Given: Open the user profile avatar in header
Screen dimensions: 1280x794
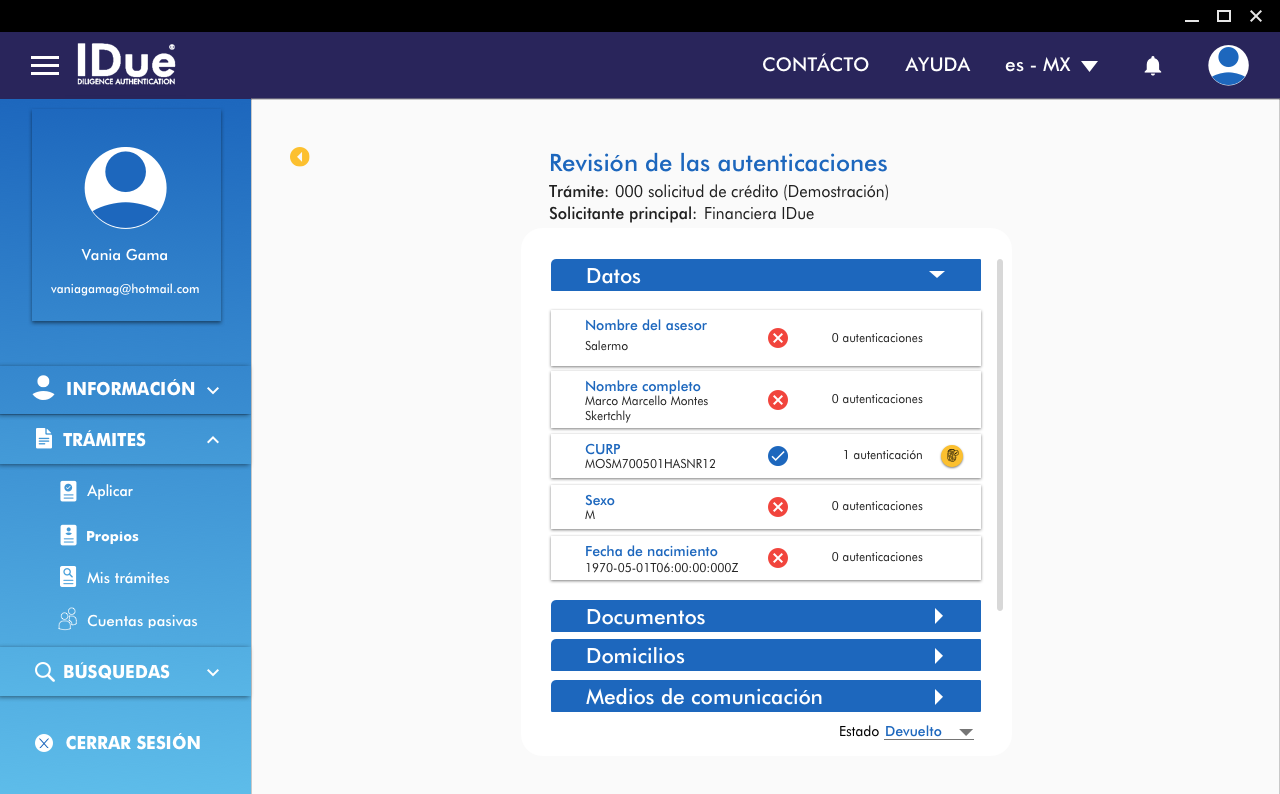Looking at the screenshot, I should [x=1227, y=66].
